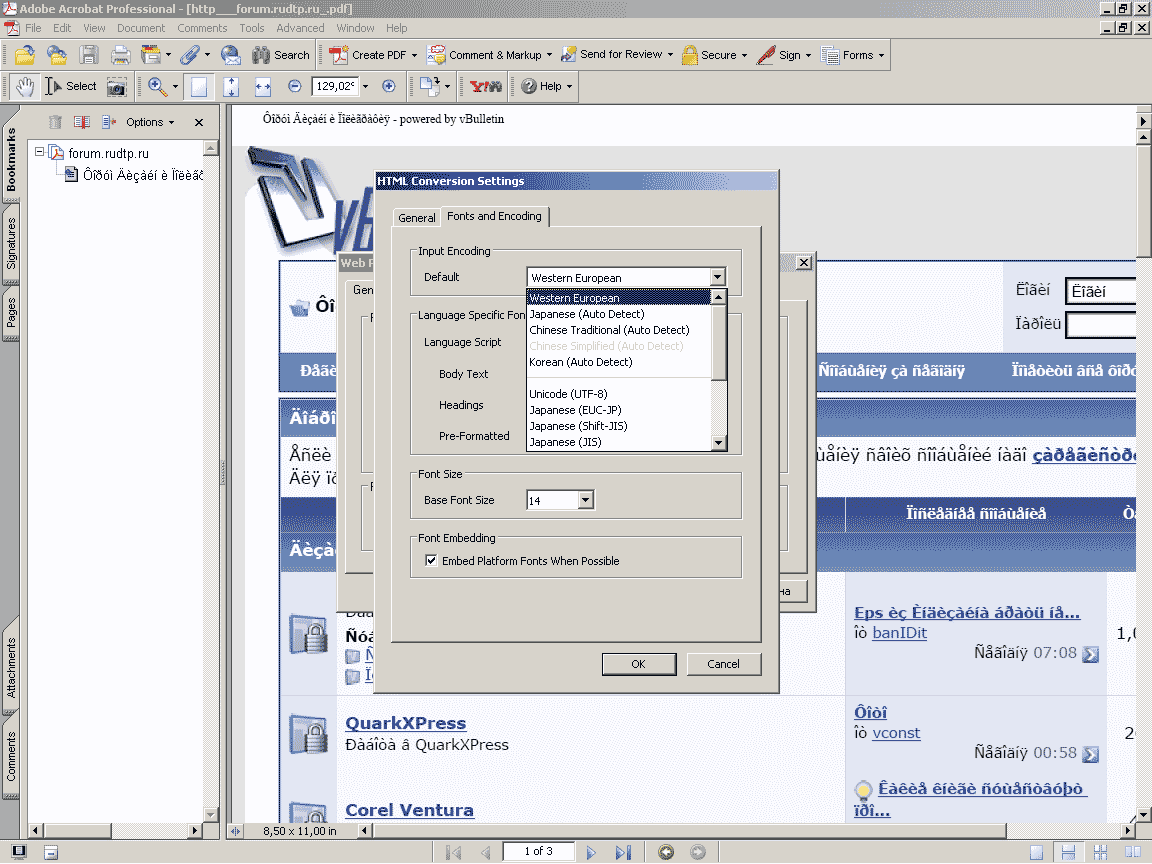Click the Save (floppy disk) icon

click(x=89, y=55)
